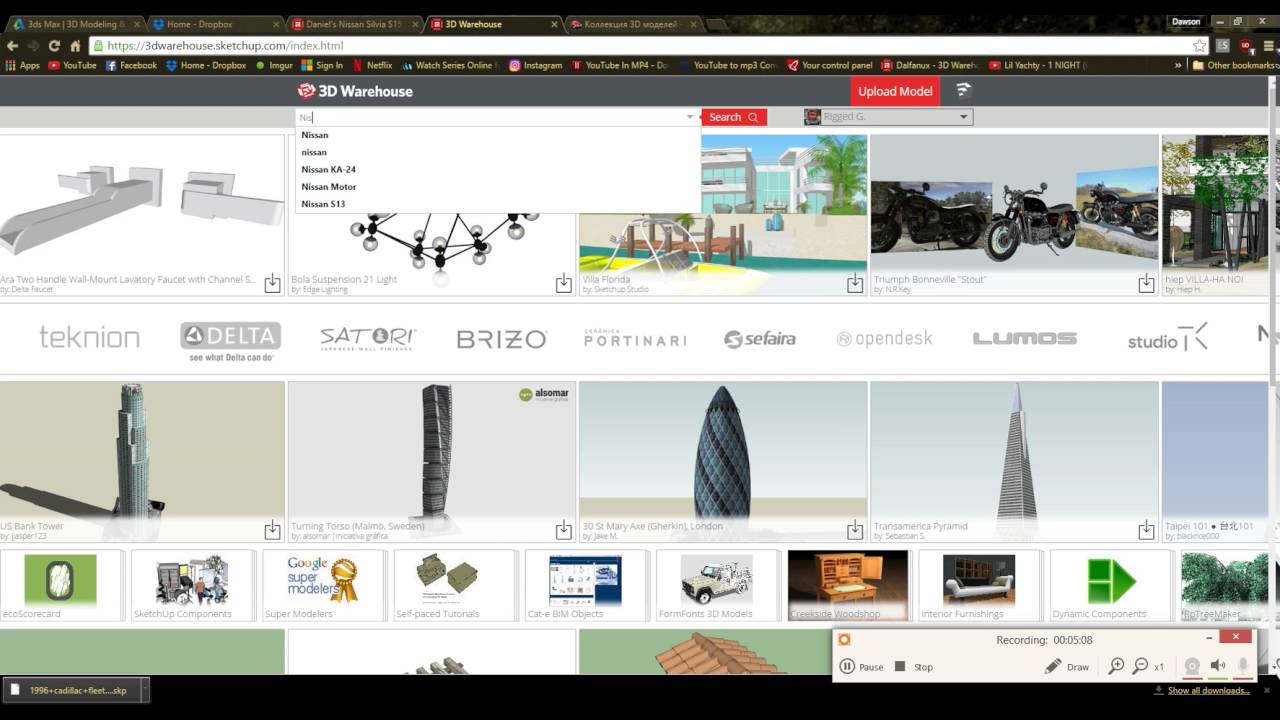1280x720 pixels.
Task: Open the YouTube bookmark
Action: tap(72, 65)
